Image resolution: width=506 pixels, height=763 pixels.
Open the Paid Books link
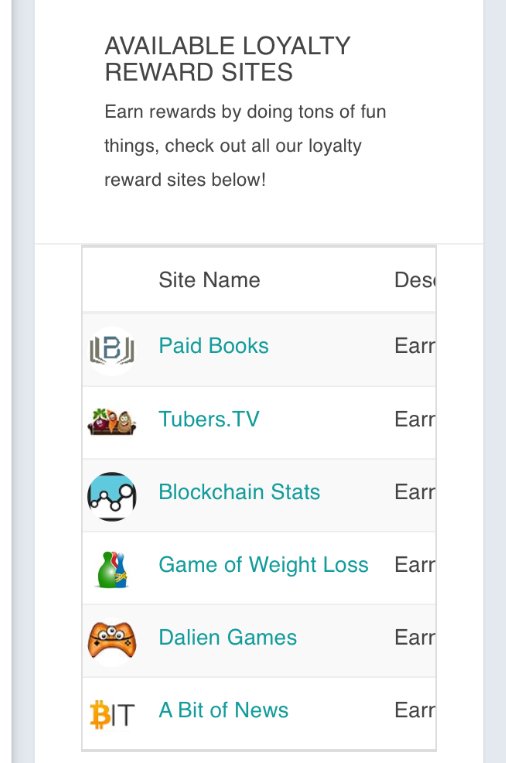(x=214, y=346)
